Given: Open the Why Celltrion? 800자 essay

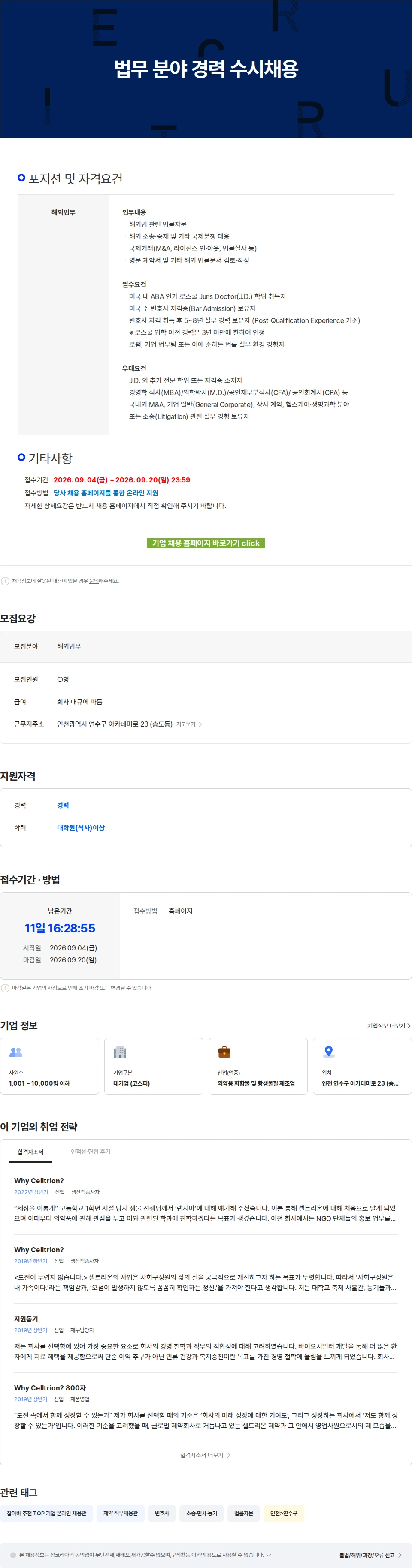Looking at the screenshot, I should pos(206,1407).
